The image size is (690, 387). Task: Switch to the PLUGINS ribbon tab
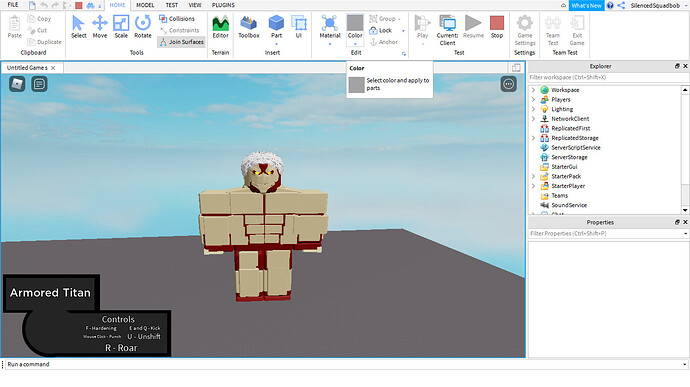223,5
